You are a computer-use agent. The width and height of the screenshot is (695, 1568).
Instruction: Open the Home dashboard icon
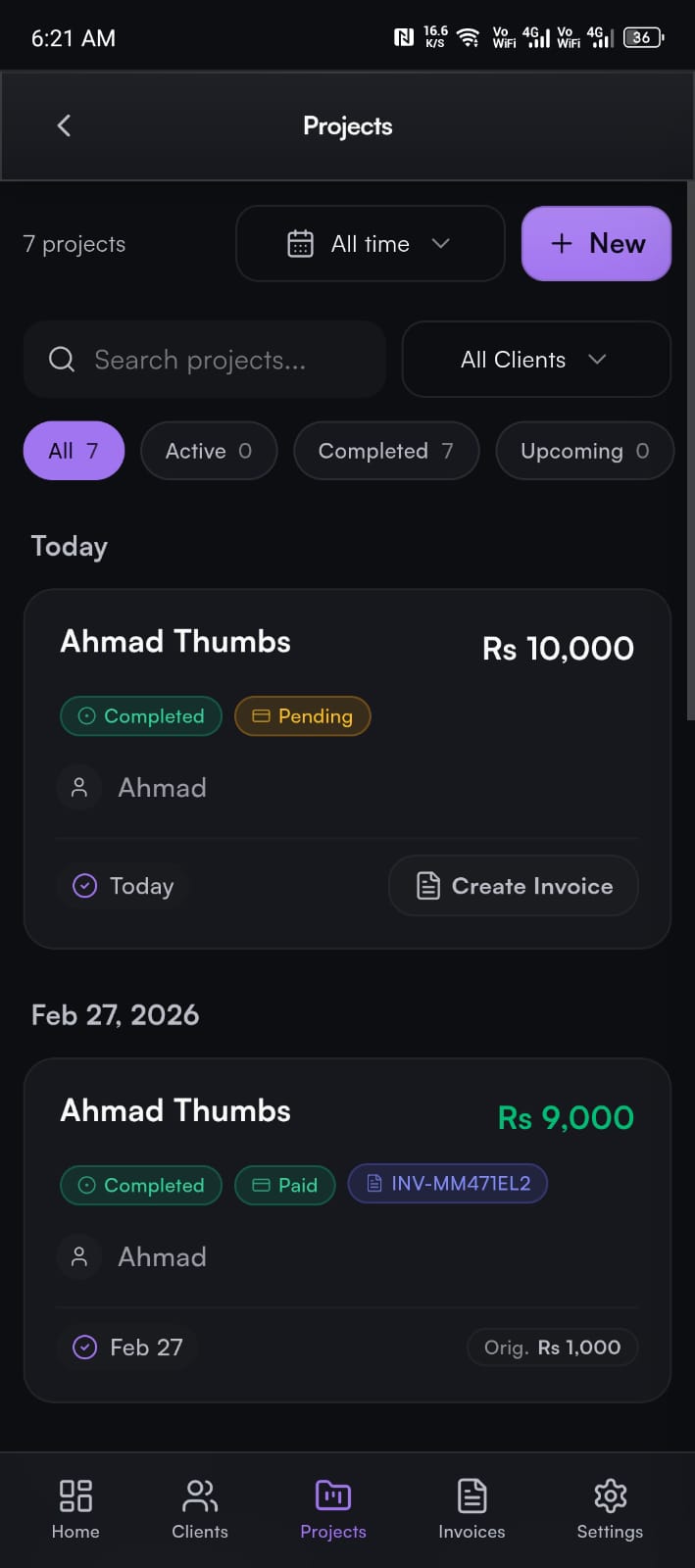(x=75, y=1495)
